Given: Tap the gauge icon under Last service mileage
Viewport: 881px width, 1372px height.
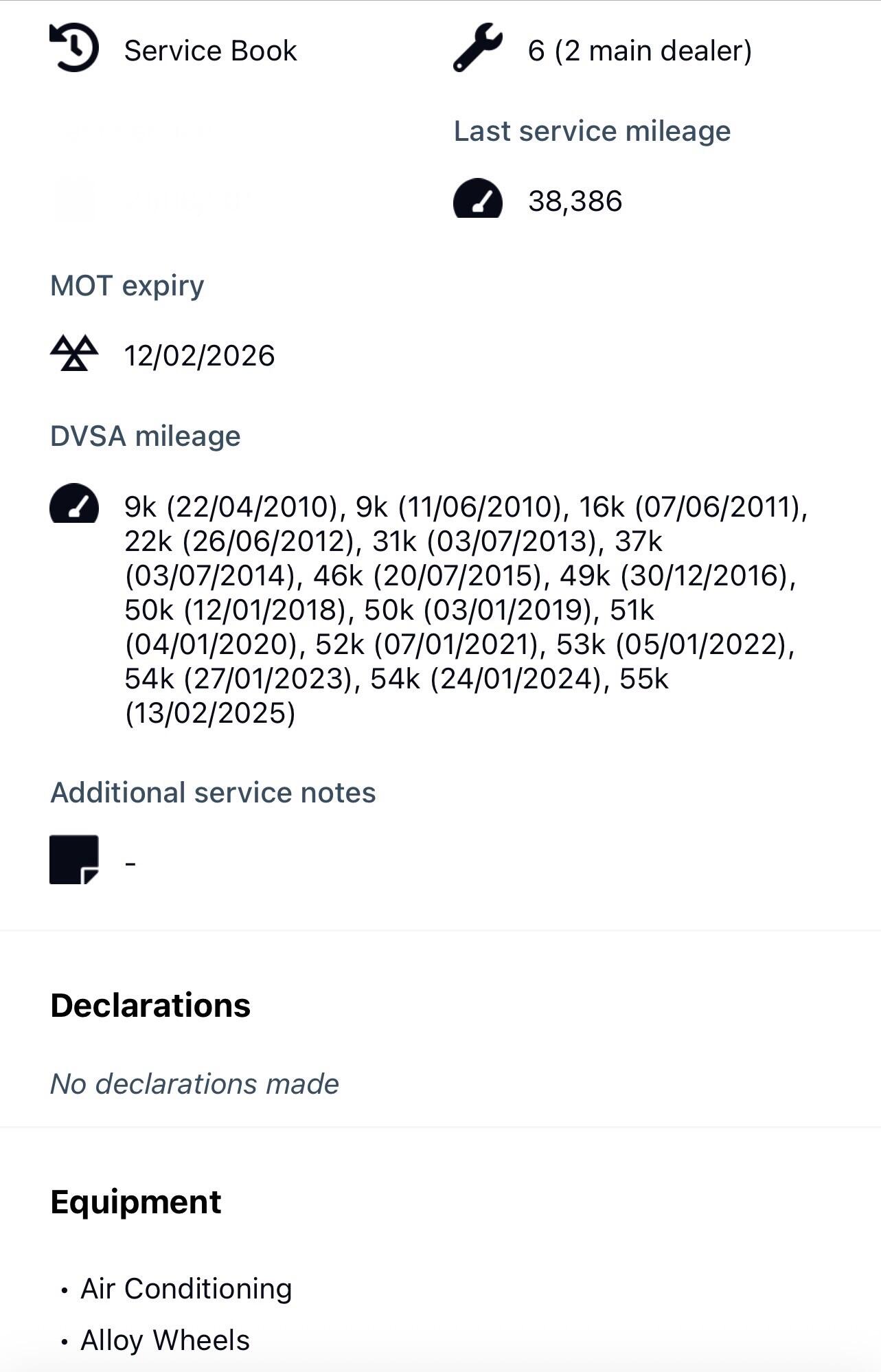Looking at the screenshot, I should pyautogui.click(x=478, y=199).
